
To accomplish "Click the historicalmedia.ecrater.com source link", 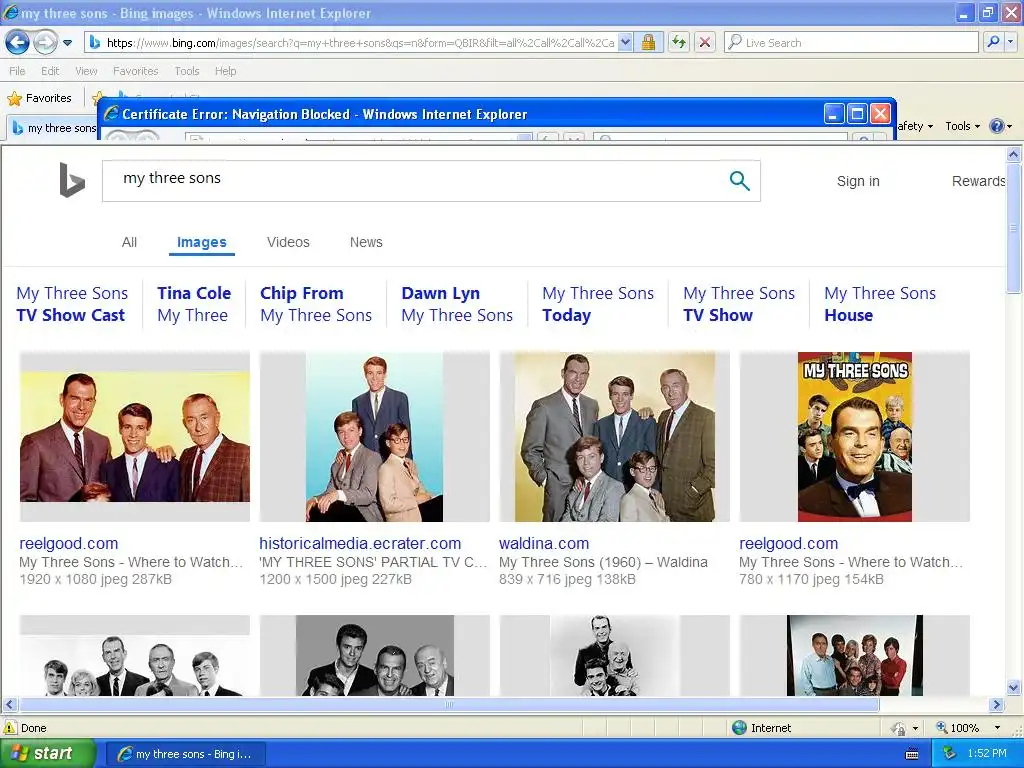I will (x=360, y=543).
